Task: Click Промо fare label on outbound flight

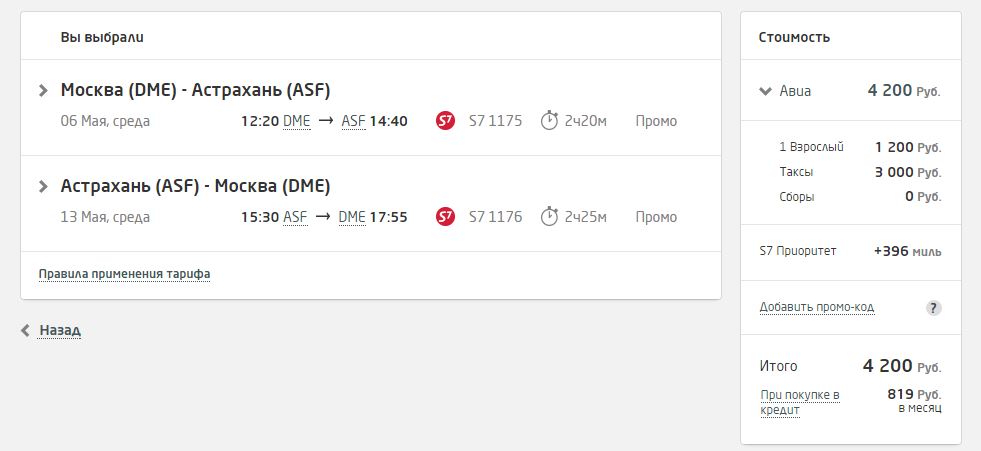Action: [656, 121]
